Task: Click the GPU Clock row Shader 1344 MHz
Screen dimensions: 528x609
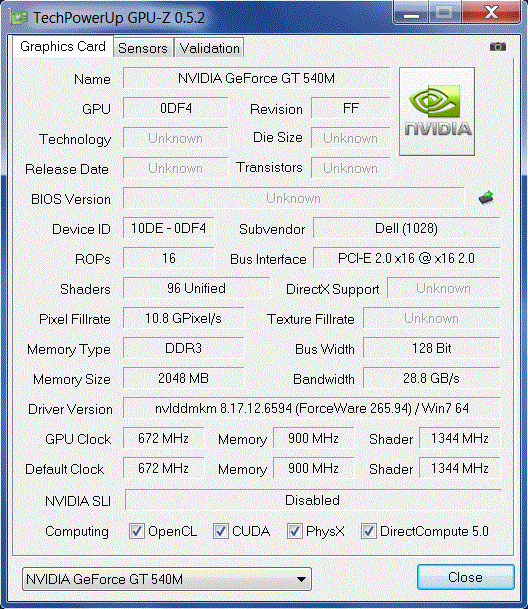Action: (x=460, y=438)
